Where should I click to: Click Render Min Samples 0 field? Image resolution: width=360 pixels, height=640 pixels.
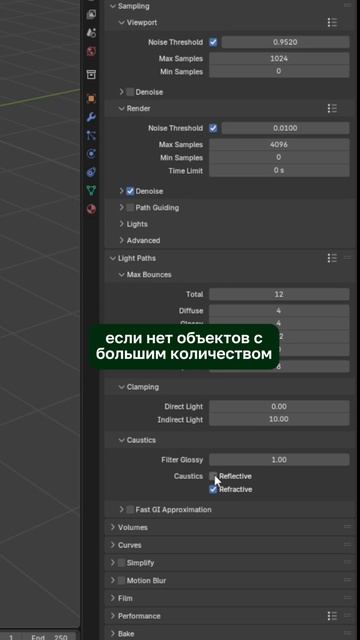(x=279, y=158)
